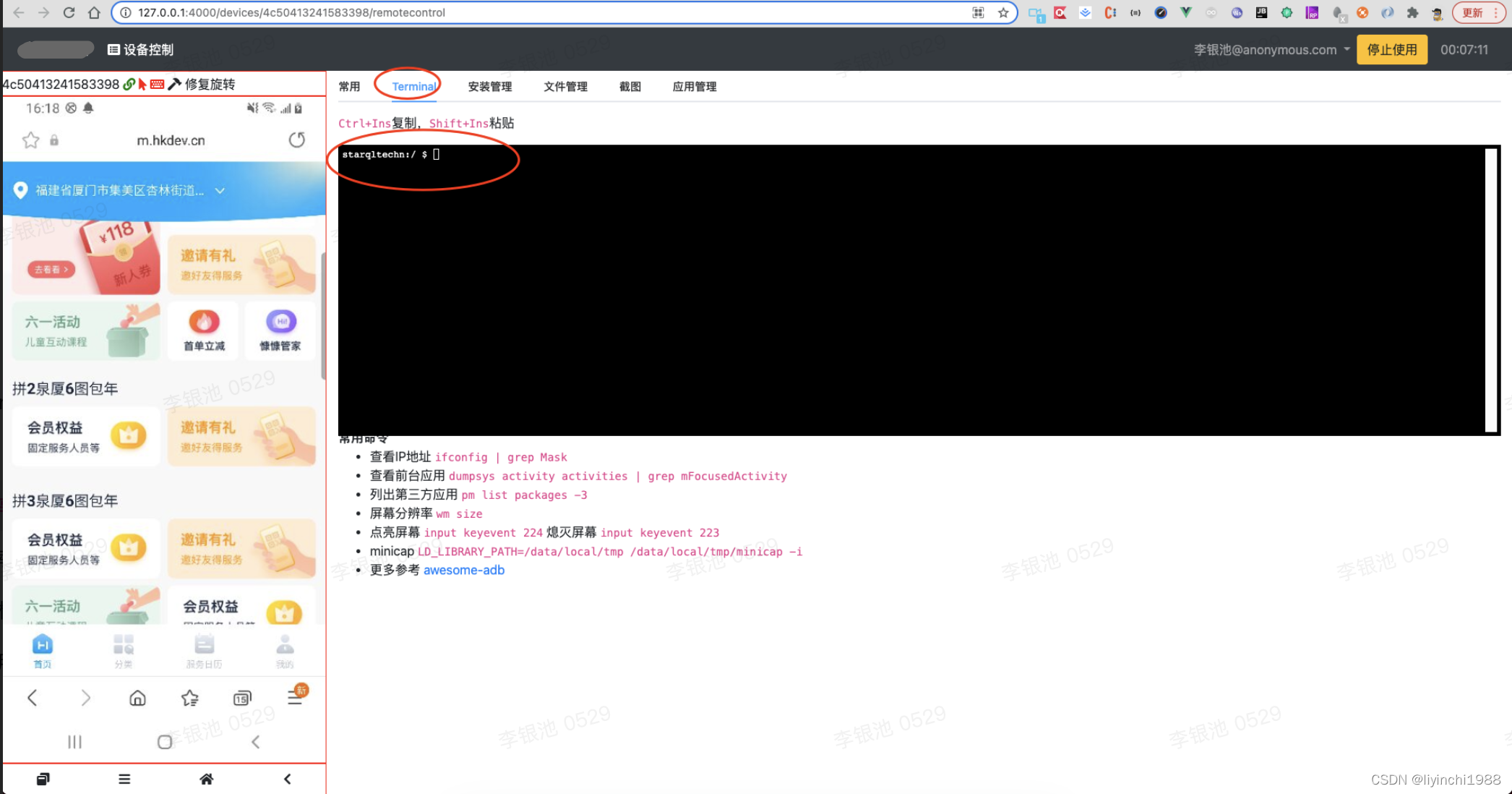Tap the Android recents three-bar button

[74, 742]
